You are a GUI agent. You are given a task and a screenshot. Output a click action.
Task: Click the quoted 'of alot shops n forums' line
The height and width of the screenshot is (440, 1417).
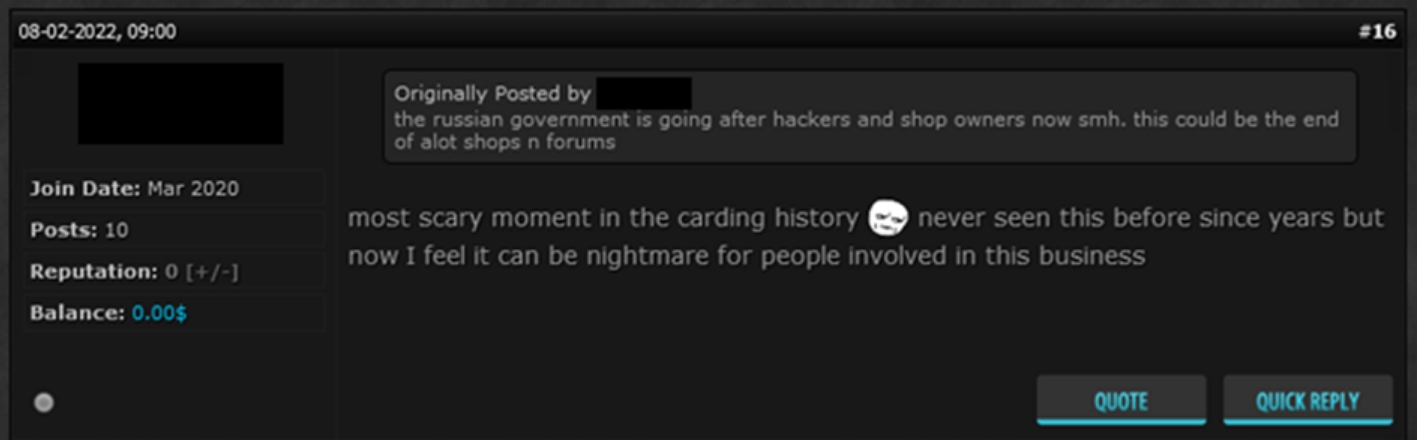(504, 142)
